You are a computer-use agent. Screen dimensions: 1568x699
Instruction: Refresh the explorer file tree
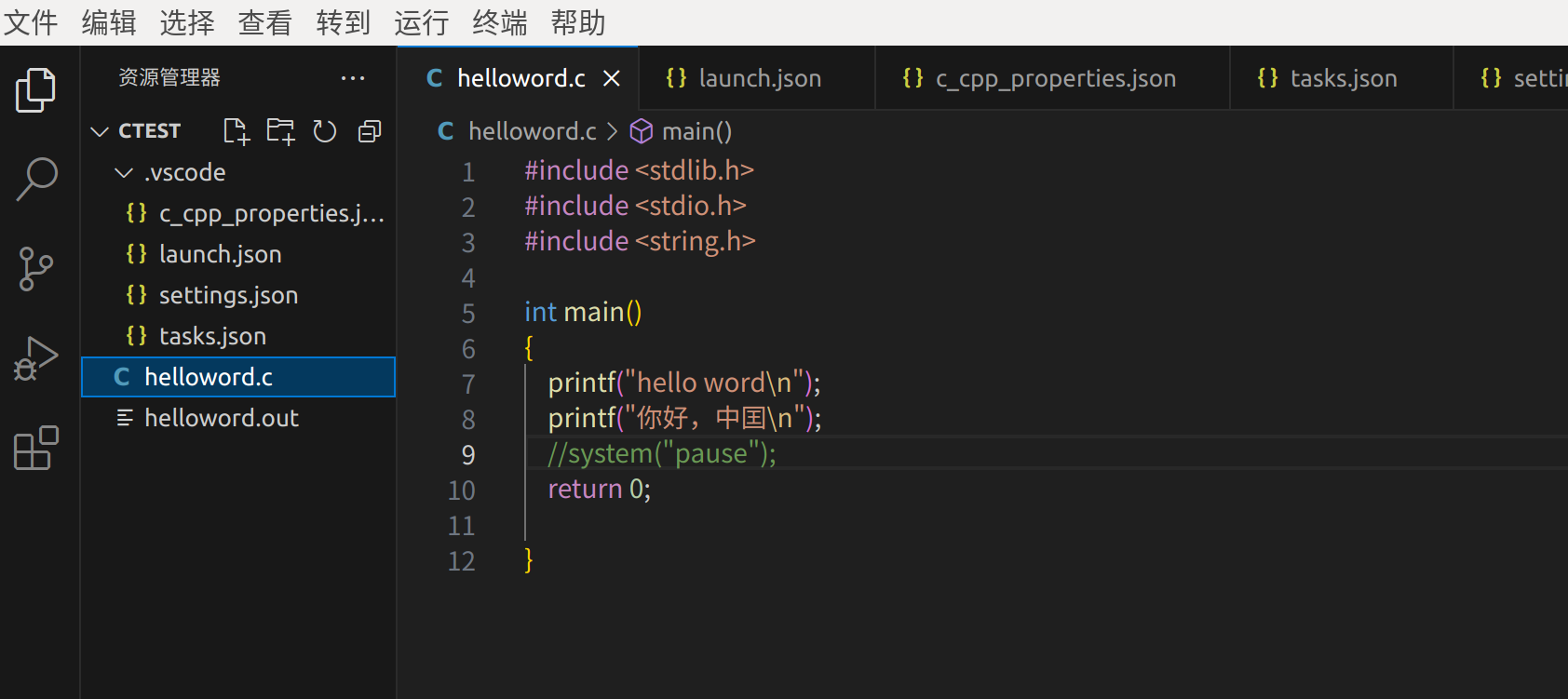(x=324, y=131)
